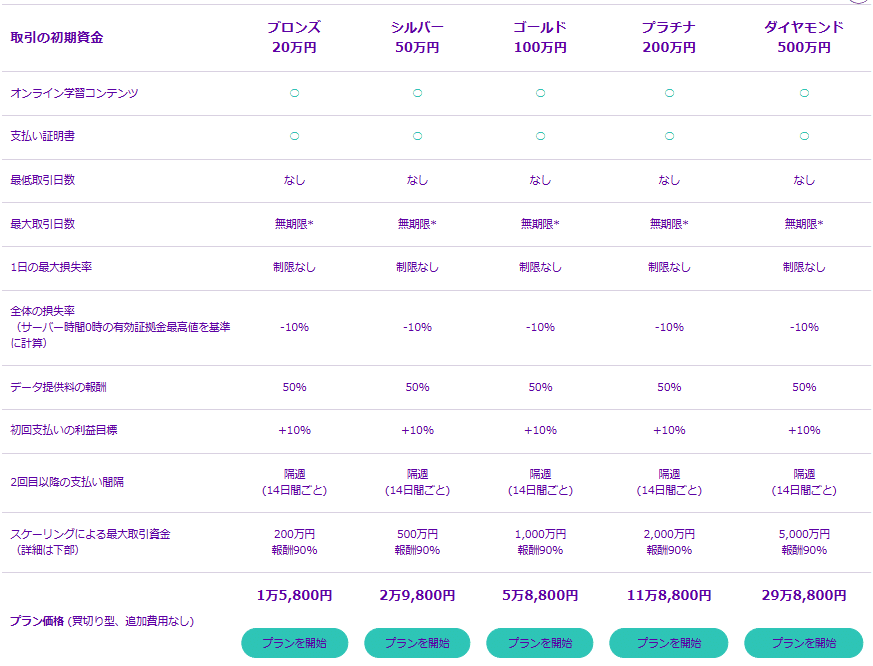This screenshot has height=666, width=873.
Task: Start the シルバー plan at 2万9,800円
Action: coord(417,643)
